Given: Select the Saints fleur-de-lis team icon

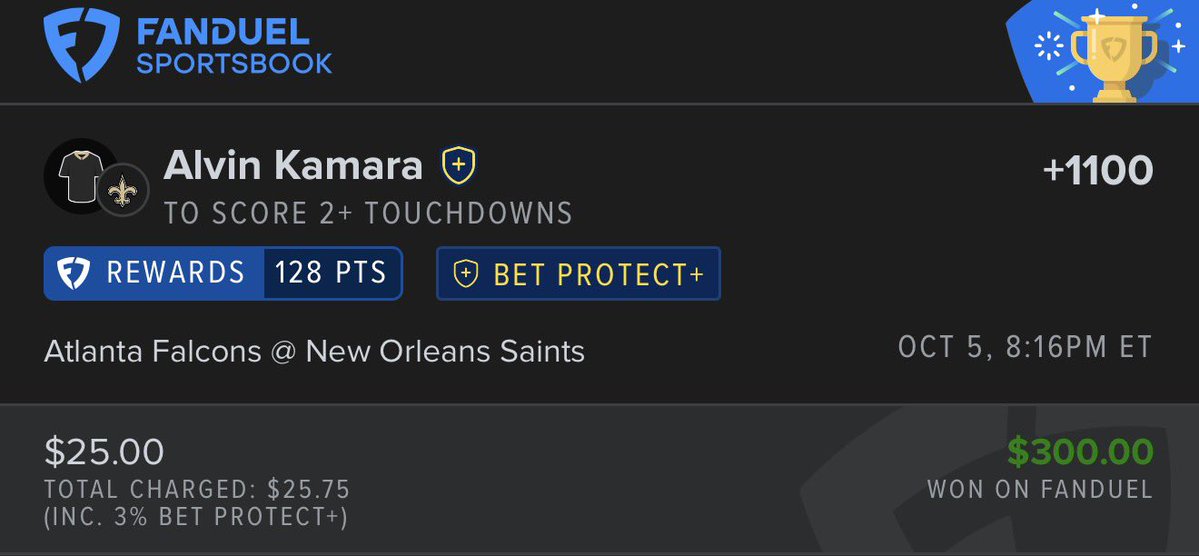Looking at the screenshot, I should (x=122, y=190).
